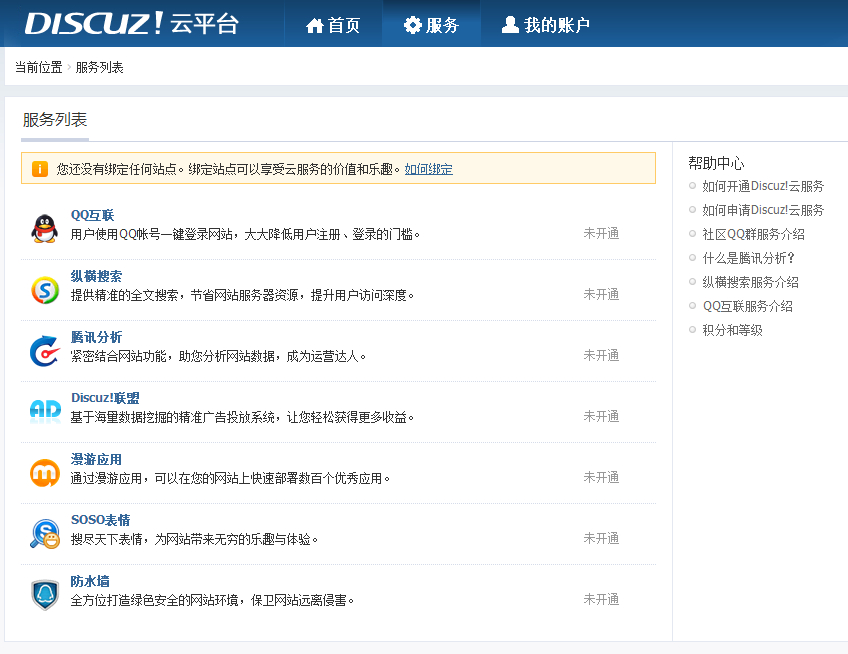
Task: Click 防水墙 description about 绿色安全的网站环境
Action: pos(213,601)
